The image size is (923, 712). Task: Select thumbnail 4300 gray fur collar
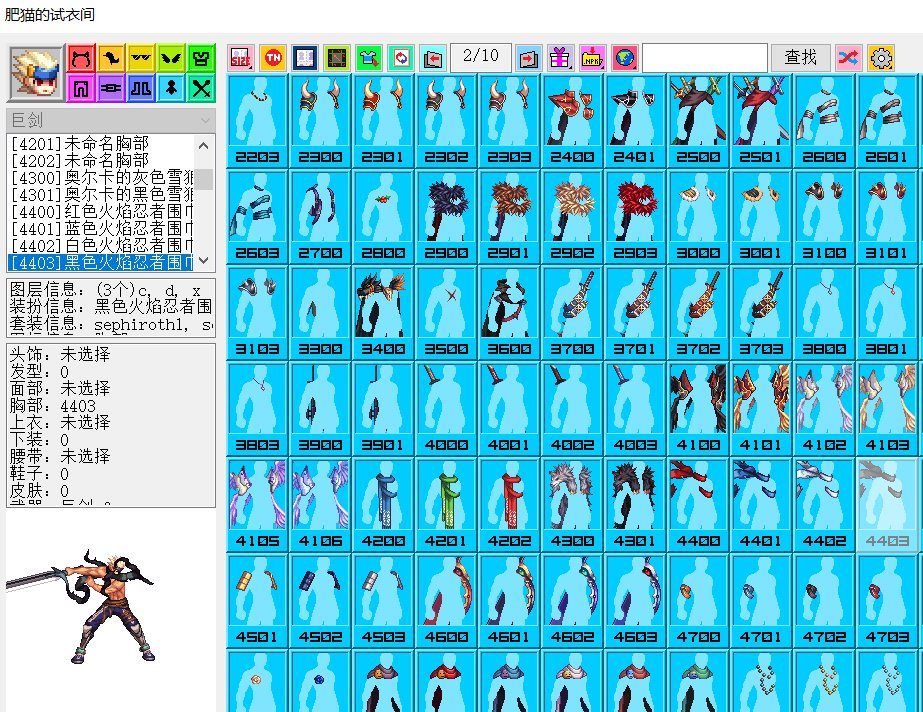pyautogui.click(x=572, y=504)
